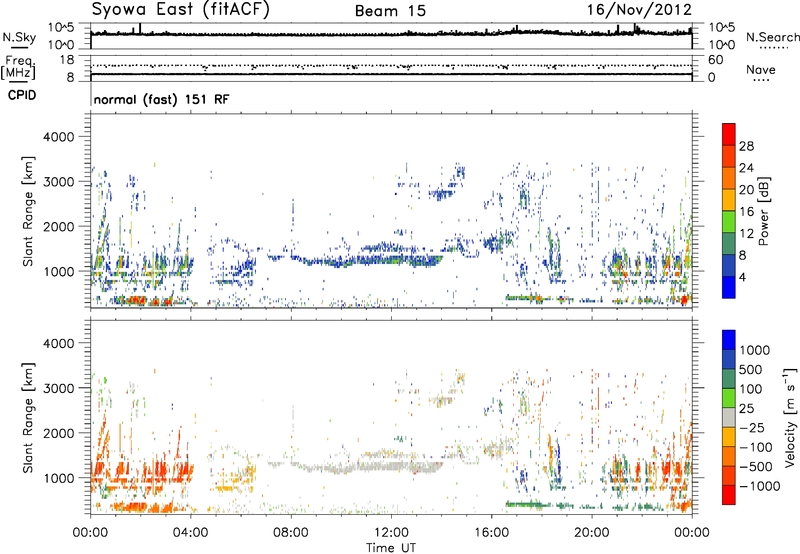Click the 'Time UT' axis label

[x=391, y=548]
